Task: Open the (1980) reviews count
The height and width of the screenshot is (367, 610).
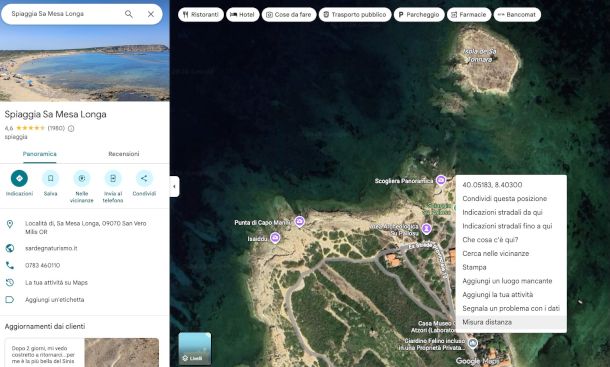Action: click(x=56, y=128)
